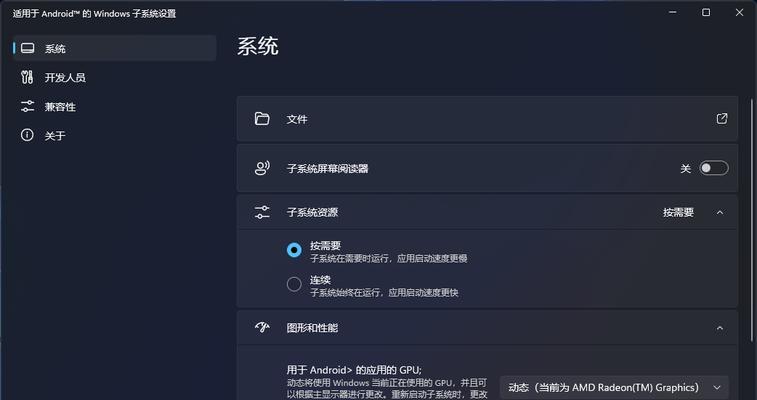Click '子系统始终在运行，应用启动速度更快' description

(x=384, y=292)
